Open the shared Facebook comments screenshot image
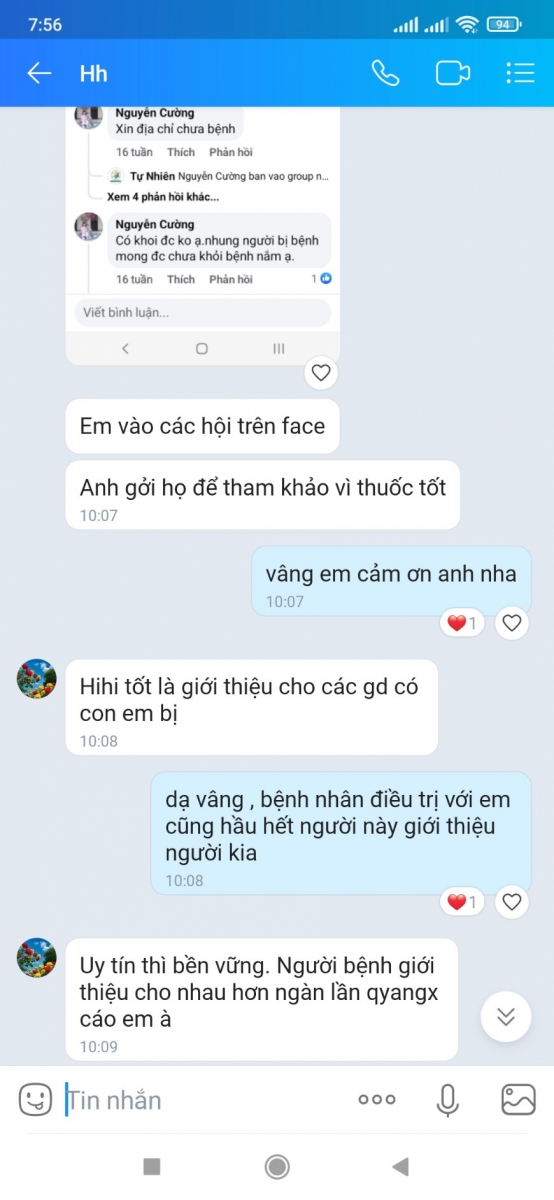 coord(203,235)
